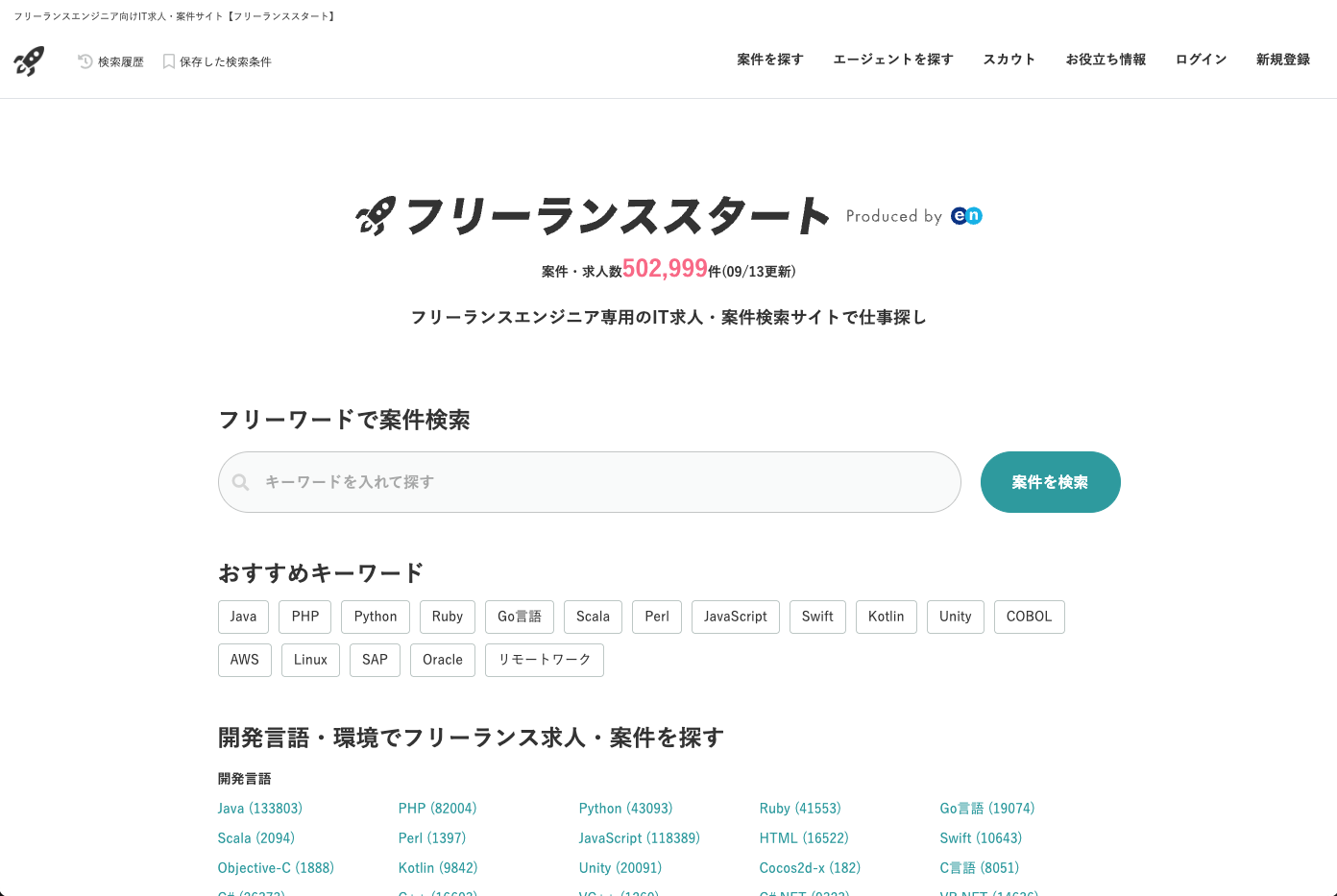
Task: Click the magnifying glass in the search field
Action: coord(241,482)
